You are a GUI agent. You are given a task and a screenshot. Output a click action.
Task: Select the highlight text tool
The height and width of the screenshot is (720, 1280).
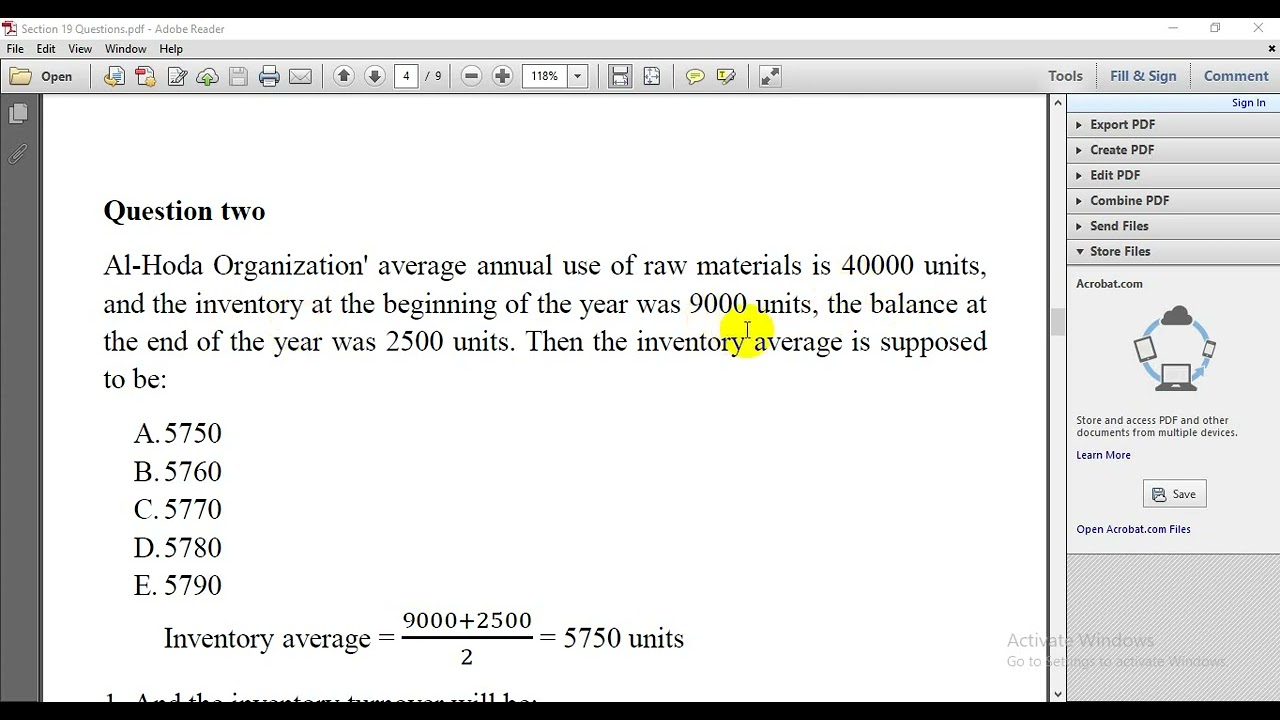click(x=726, y=76)
